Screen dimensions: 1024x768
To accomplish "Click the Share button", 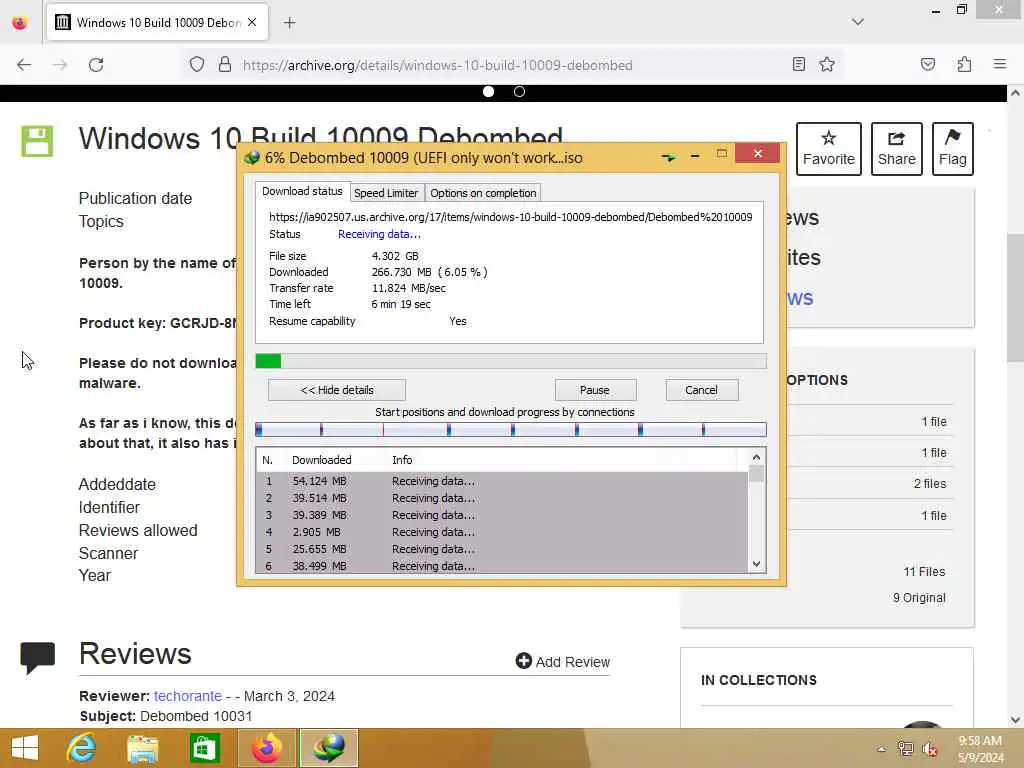I will click(896, 149).
